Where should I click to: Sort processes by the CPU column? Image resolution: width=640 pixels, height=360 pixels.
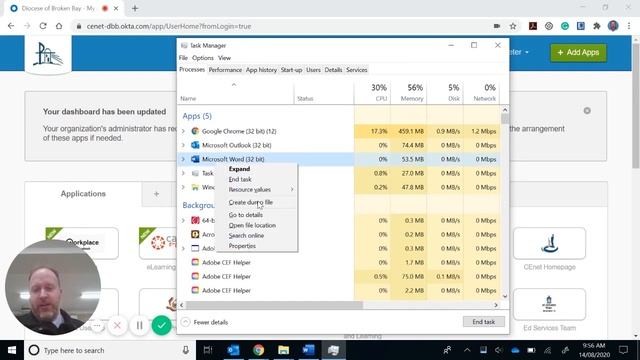[x=372, y=92]
